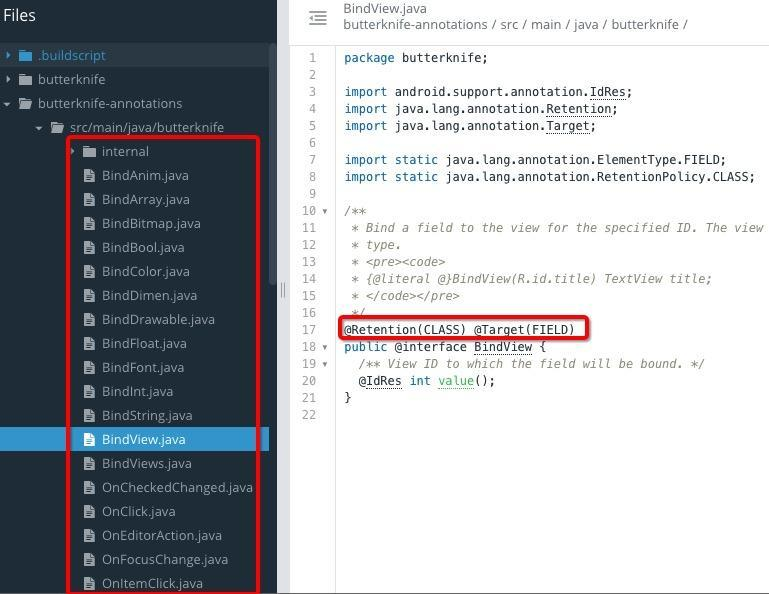This screenshot has width=769, height=594.
Task: Click the BindBool.java file icon
Action: (89, 248)
